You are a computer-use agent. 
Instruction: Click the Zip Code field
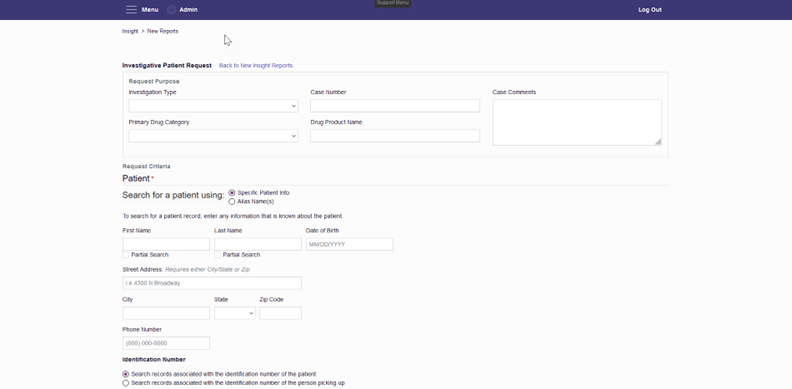tap(280, 313)
